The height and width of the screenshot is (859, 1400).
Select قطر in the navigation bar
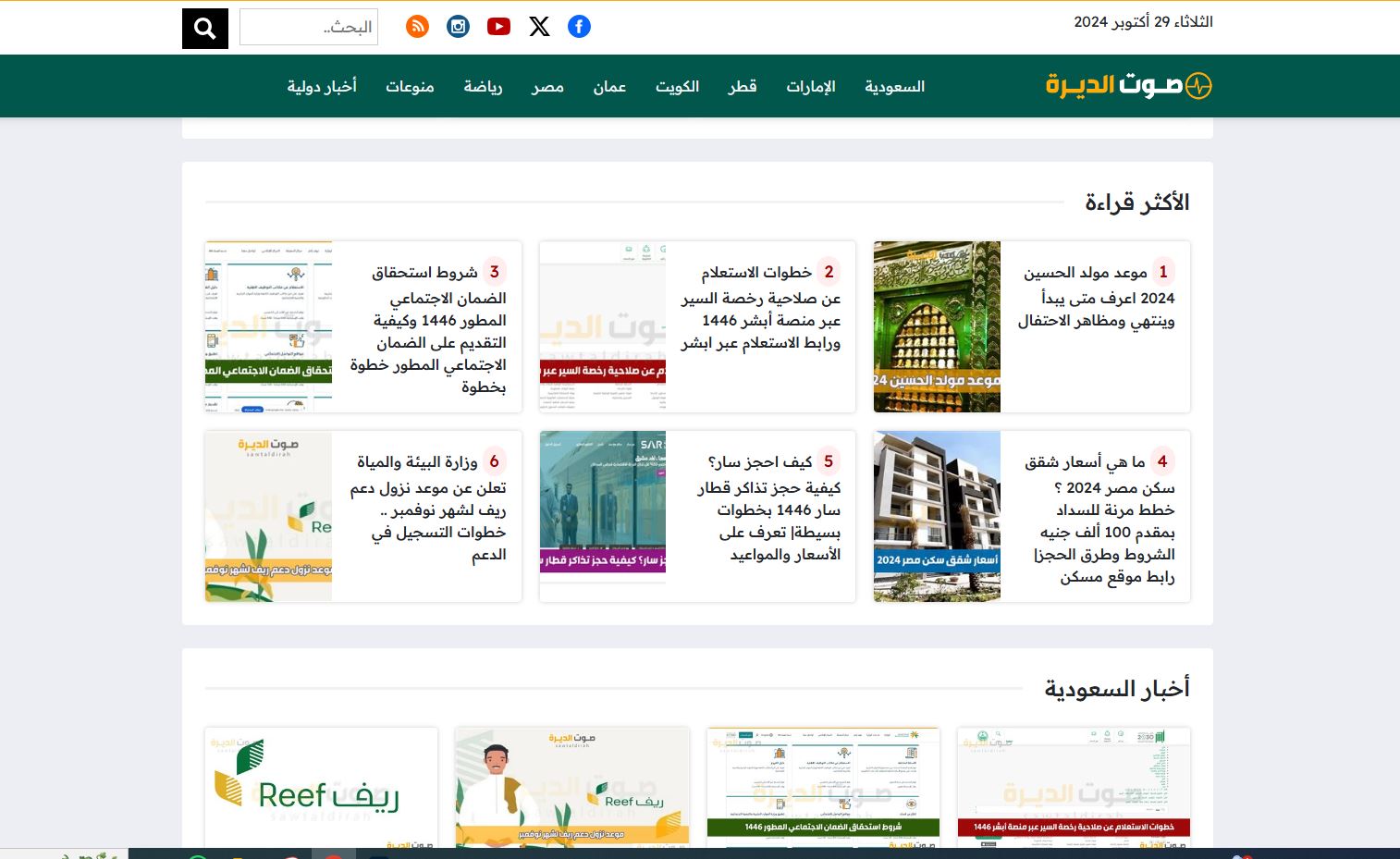tap(742, 87)
